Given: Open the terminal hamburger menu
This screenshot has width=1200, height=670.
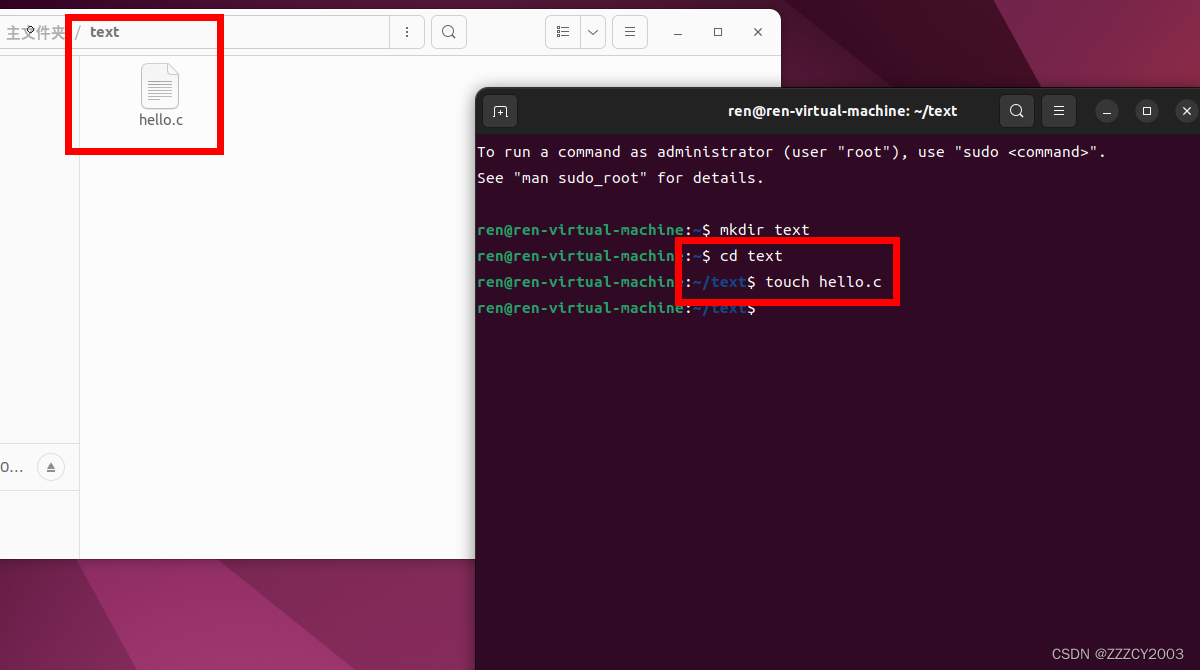Looking at the screenshot, I should [x=1059, y=111].
